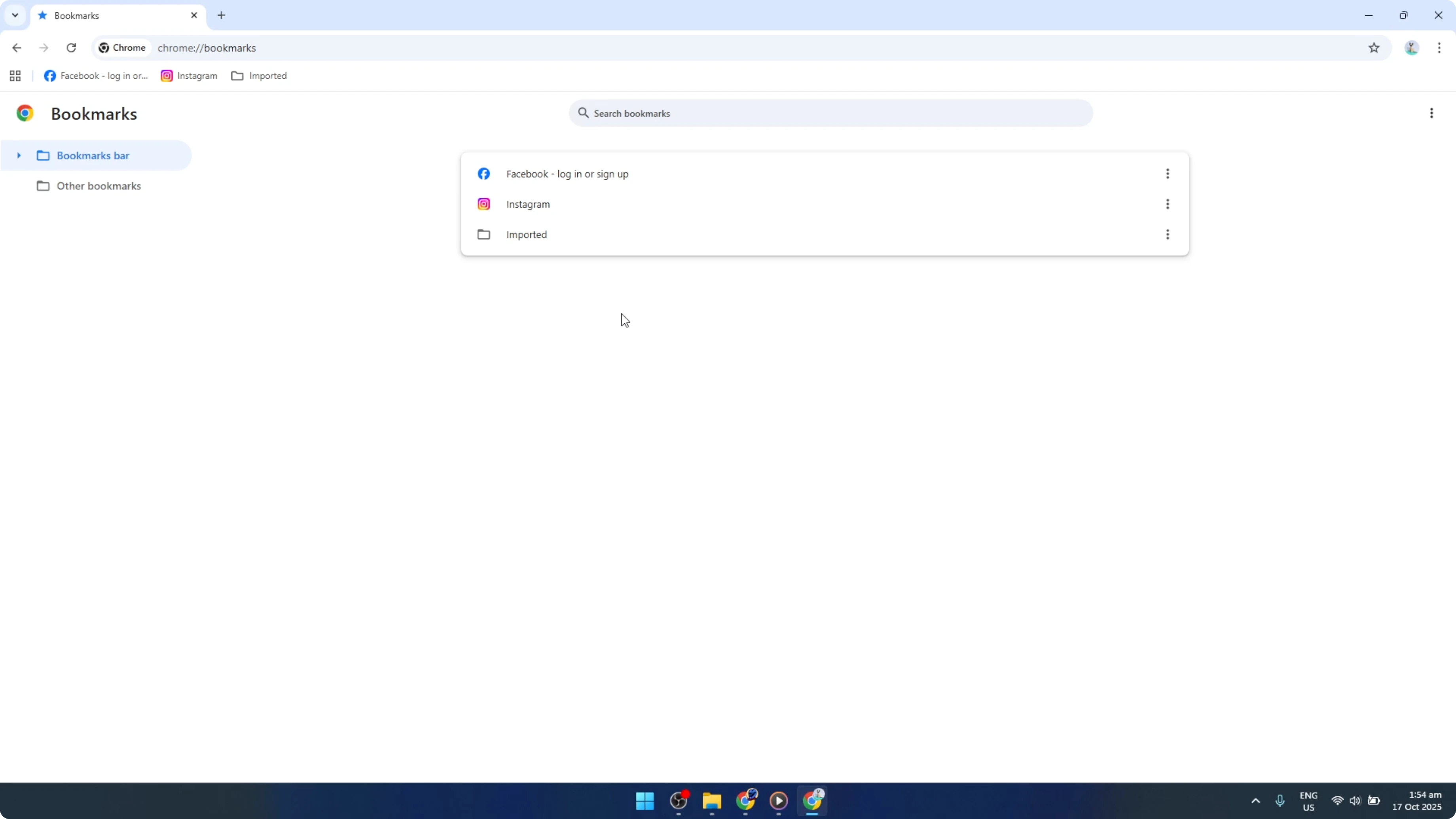The height and width of the screenshot is (819, 1456).
Task: Open the Wi-Fi network tray icon
Action: pyautogui.click(x=1337, y=801)
